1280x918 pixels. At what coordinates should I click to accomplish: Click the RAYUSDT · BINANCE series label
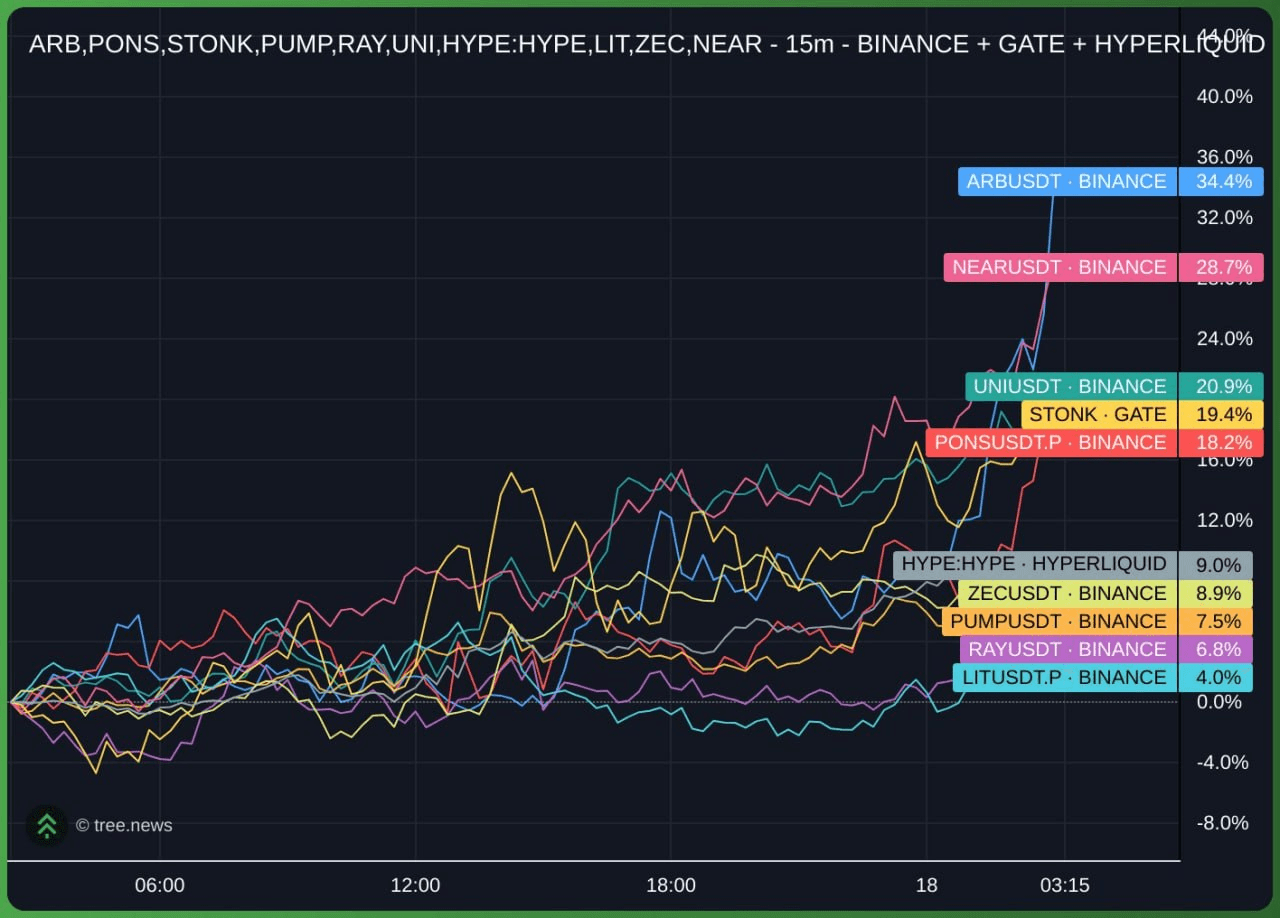[1068, 649]
